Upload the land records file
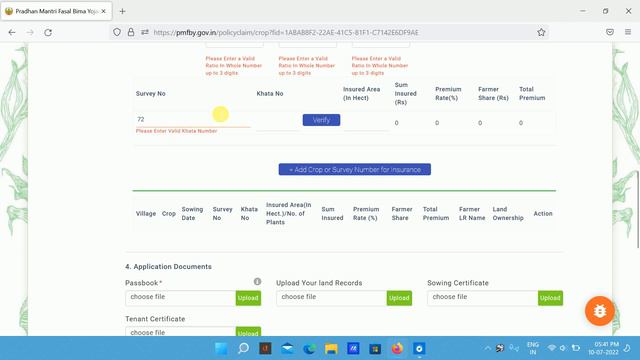This screenshot has height=360, width=640. [x=399, y=298]
